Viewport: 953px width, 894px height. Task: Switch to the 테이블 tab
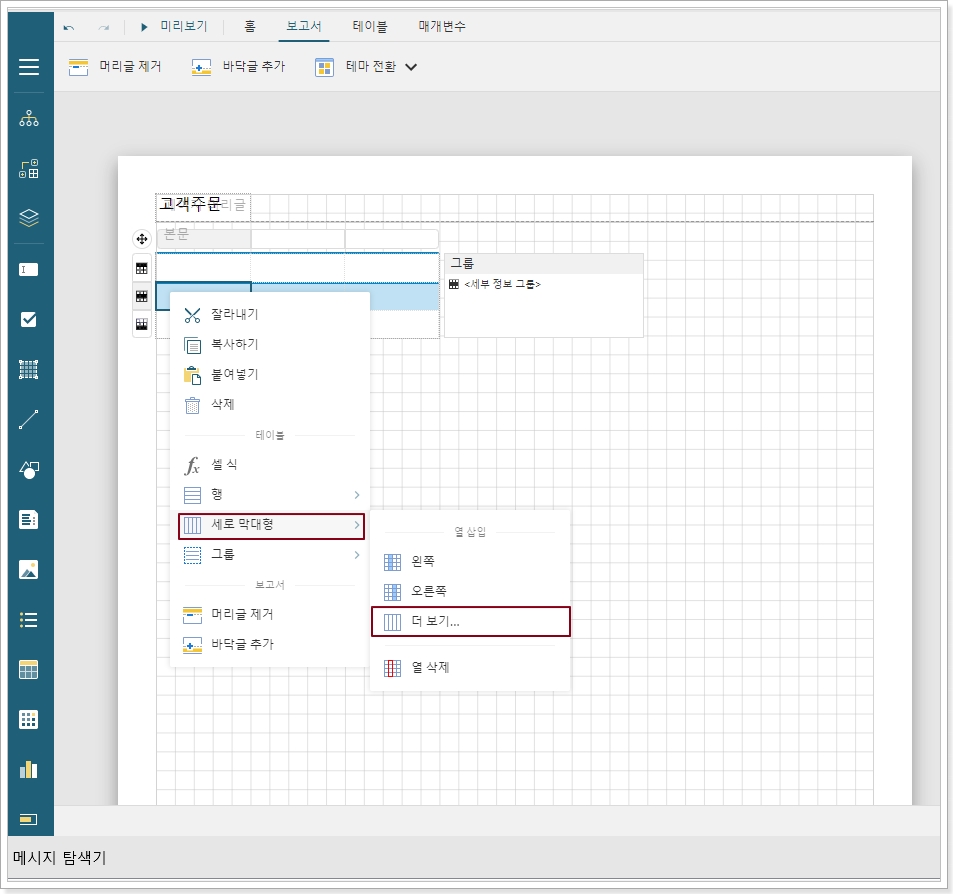[x=370, y=27]
